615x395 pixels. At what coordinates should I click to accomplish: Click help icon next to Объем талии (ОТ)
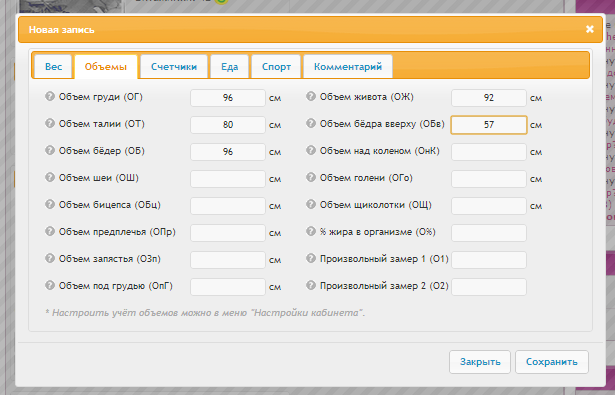[50, 123]
